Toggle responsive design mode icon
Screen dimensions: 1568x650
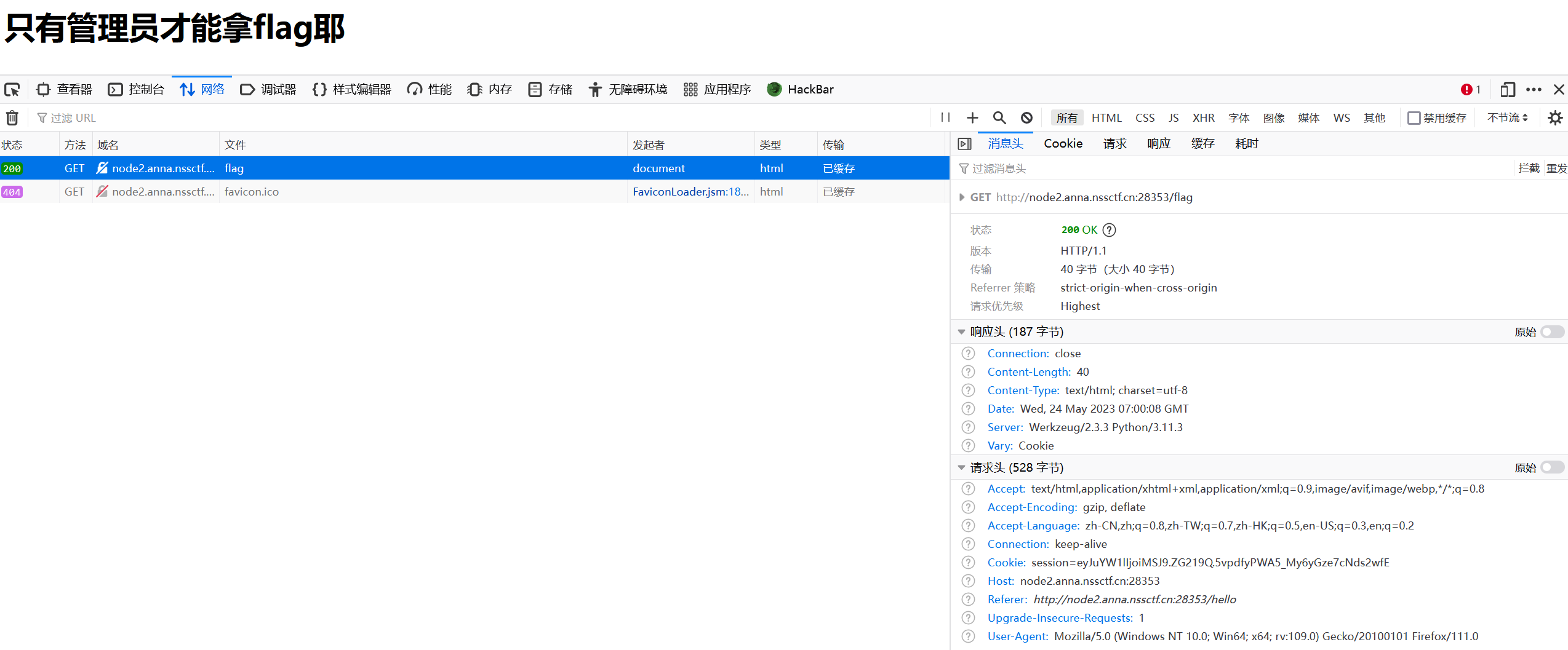[x=1507, y=90]
